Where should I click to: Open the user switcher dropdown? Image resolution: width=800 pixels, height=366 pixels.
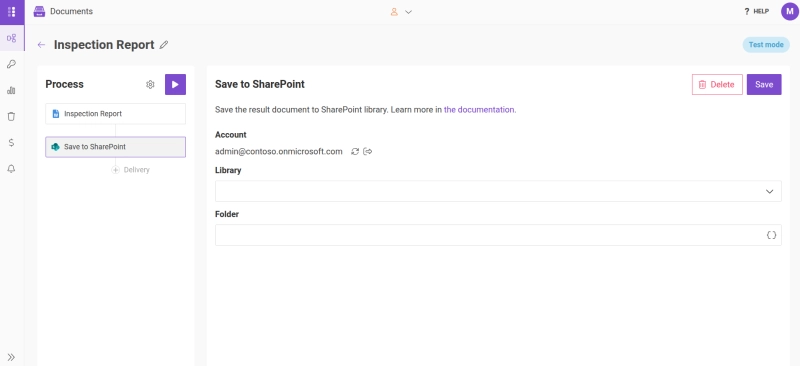point(401,12)
